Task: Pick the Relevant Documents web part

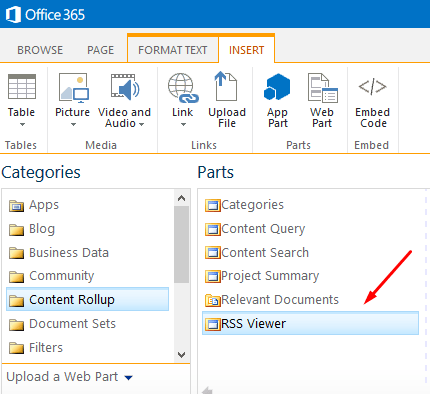Action: click(272, 300)
